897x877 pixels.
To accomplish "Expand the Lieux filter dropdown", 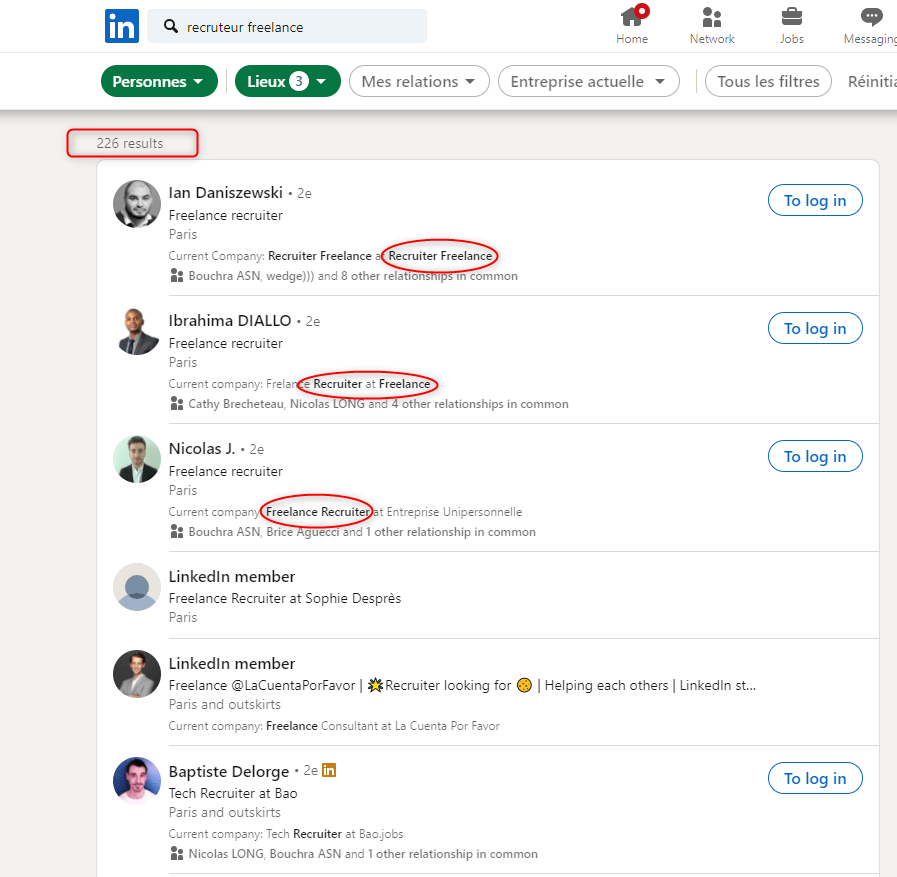I will pos(288,81).
